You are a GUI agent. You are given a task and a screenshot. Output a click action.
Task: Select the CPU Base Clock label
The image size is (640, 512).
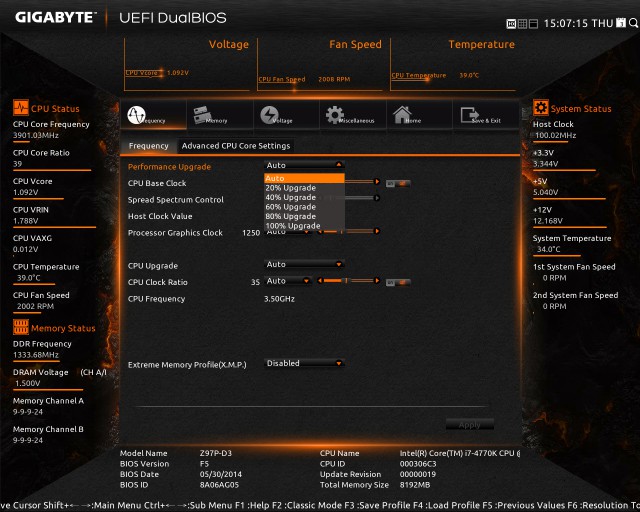click(x=157, y=183)
